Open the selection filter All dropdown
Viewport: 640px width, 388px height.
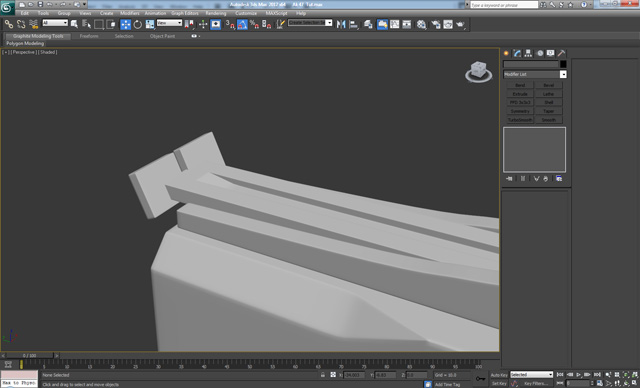55,23
